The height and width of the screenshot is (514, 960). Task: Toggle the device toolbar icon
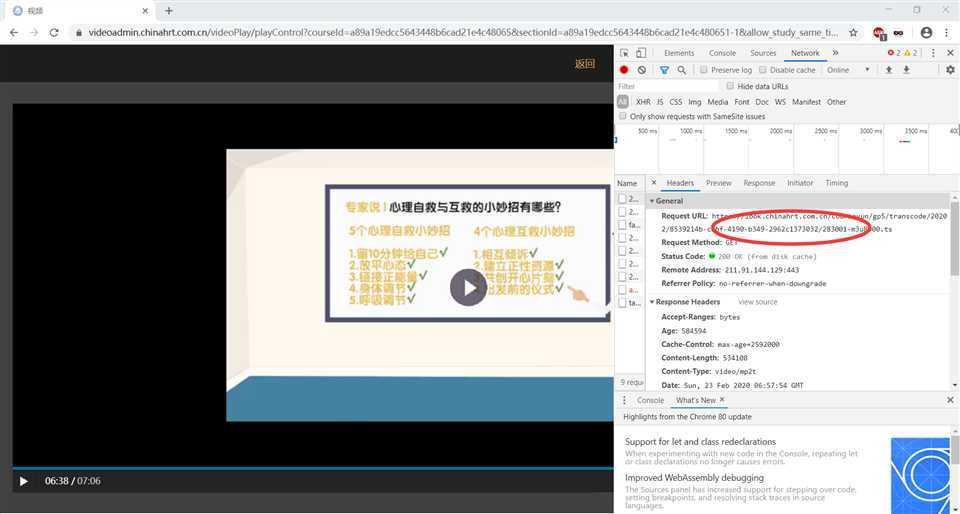[x=642, y=53]
